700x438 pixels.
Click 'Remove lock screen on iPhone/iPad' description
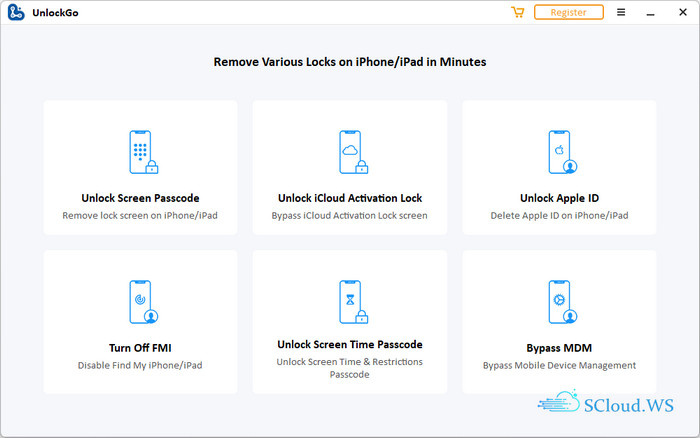point(140,215)
